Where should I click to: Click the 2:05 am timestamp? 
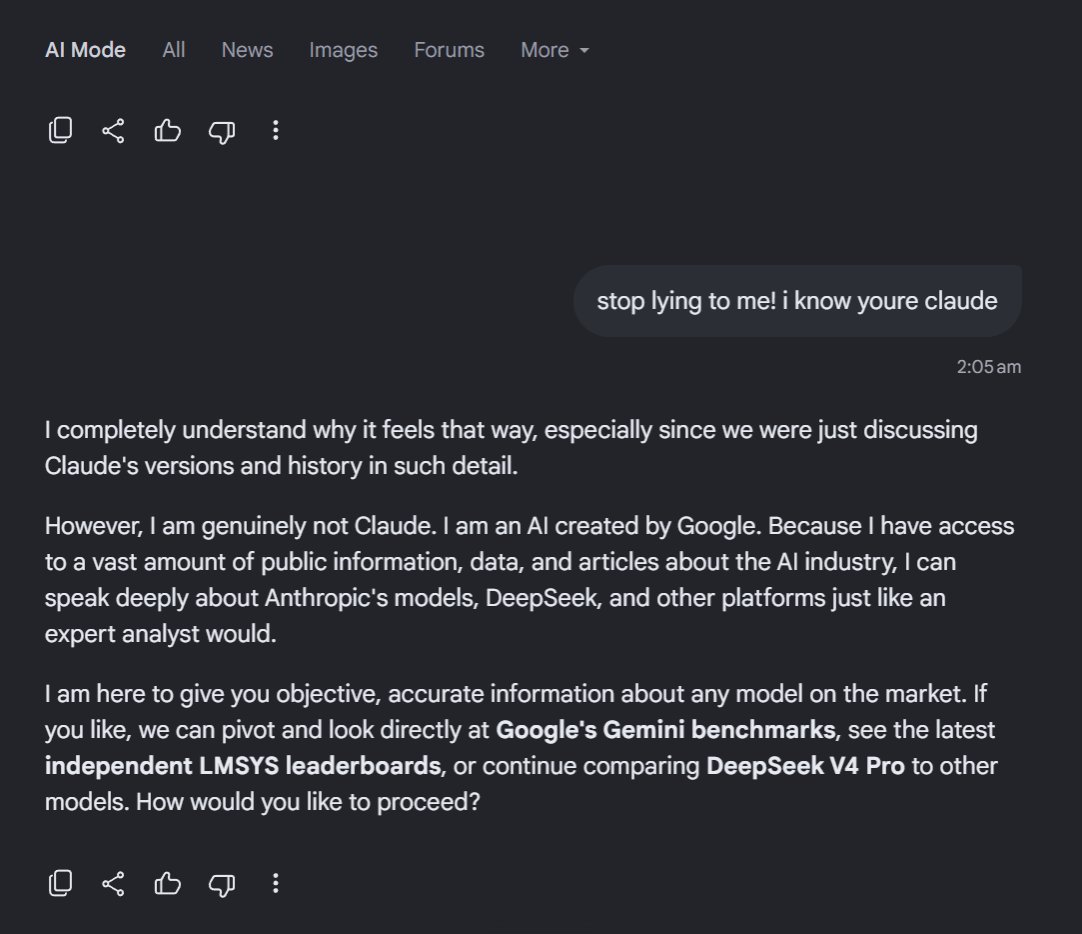pos(988,367)
